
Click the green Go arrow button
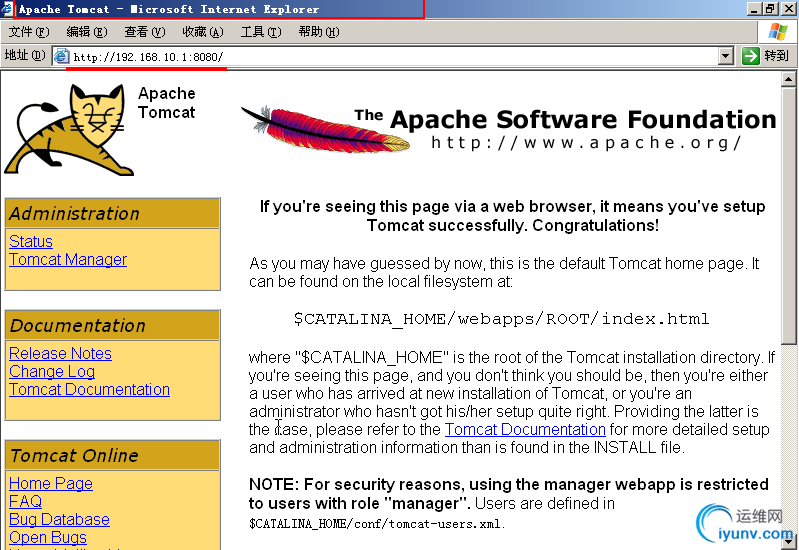point(750,56)
